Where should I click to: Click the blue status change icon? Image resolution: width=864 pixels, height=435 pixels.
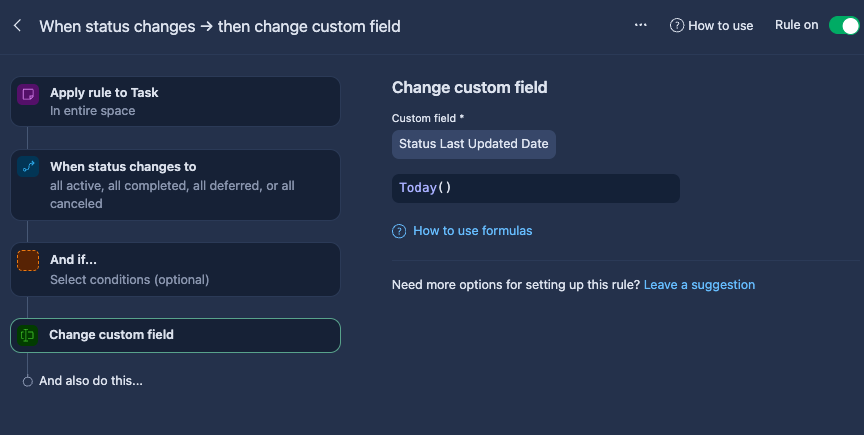(x=28, y=167)
